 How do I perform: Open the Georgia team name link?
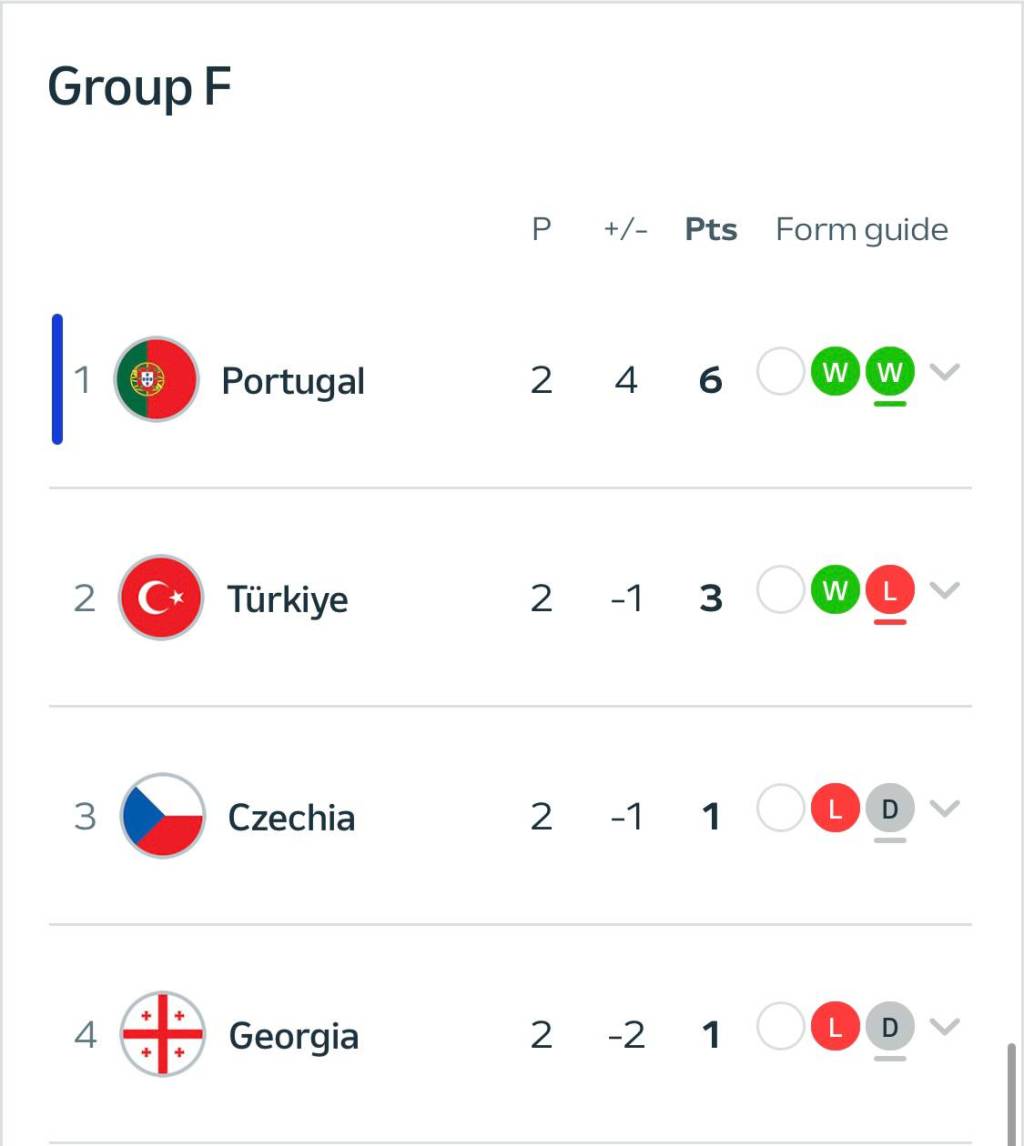coord(293,1035)
